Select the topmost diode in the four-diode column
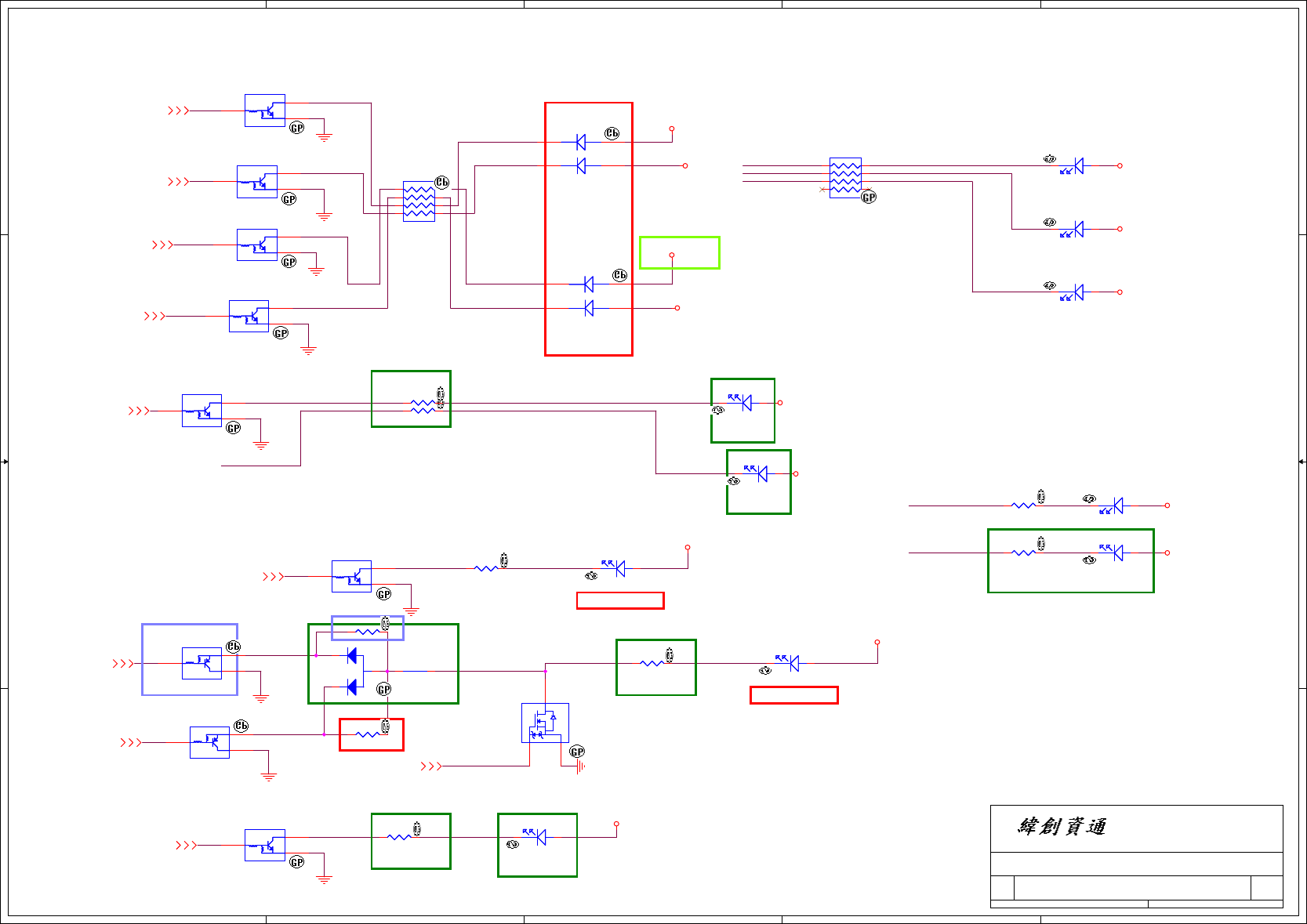The height and width of the screenshot is (924, 1307). pos(580,142)
